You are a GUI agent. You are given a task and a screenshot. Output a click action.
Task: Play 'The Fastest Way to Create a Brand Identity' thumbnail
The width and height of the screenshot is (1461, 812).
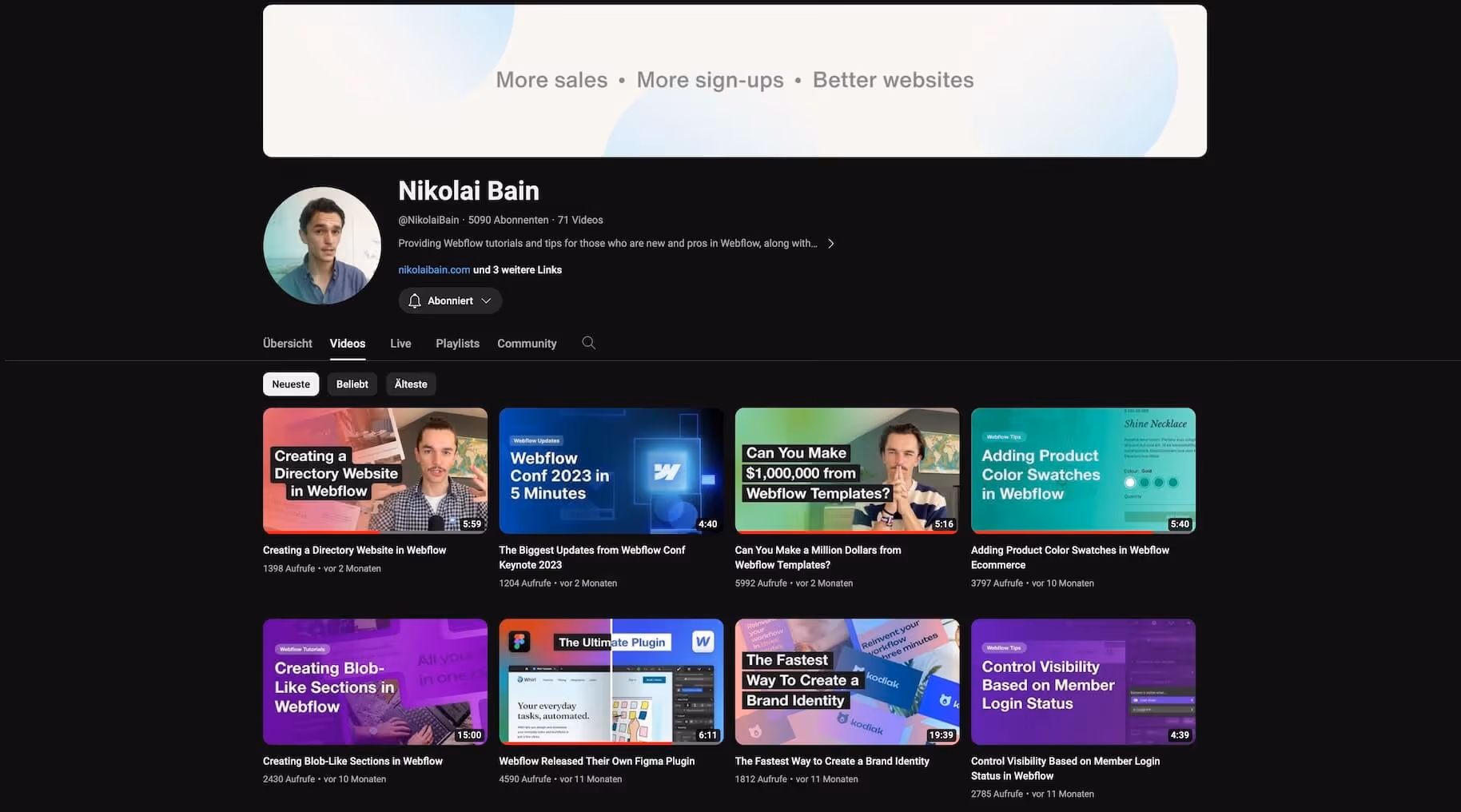846,682
